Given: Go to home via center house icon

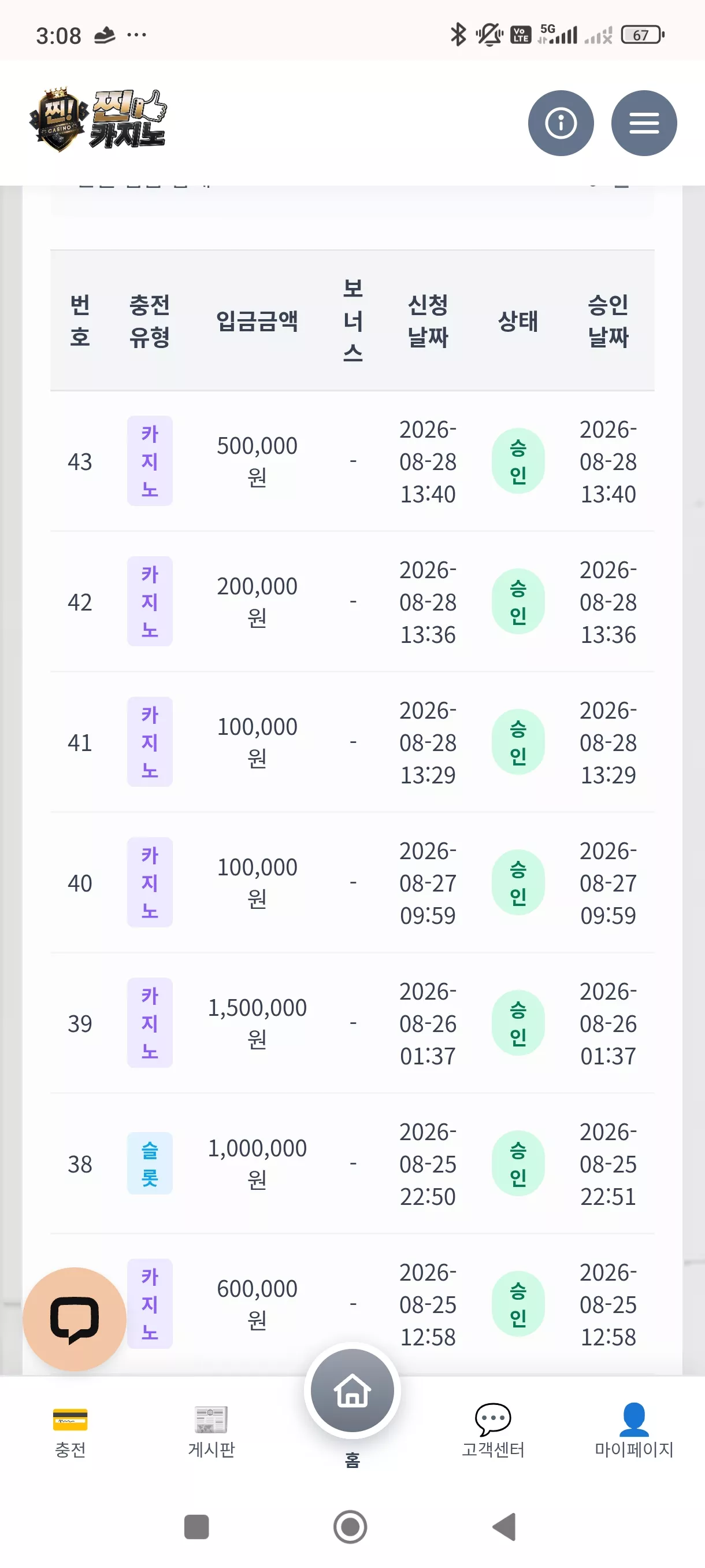Looking at the screenshot, I should click(x=352, y=1391).
